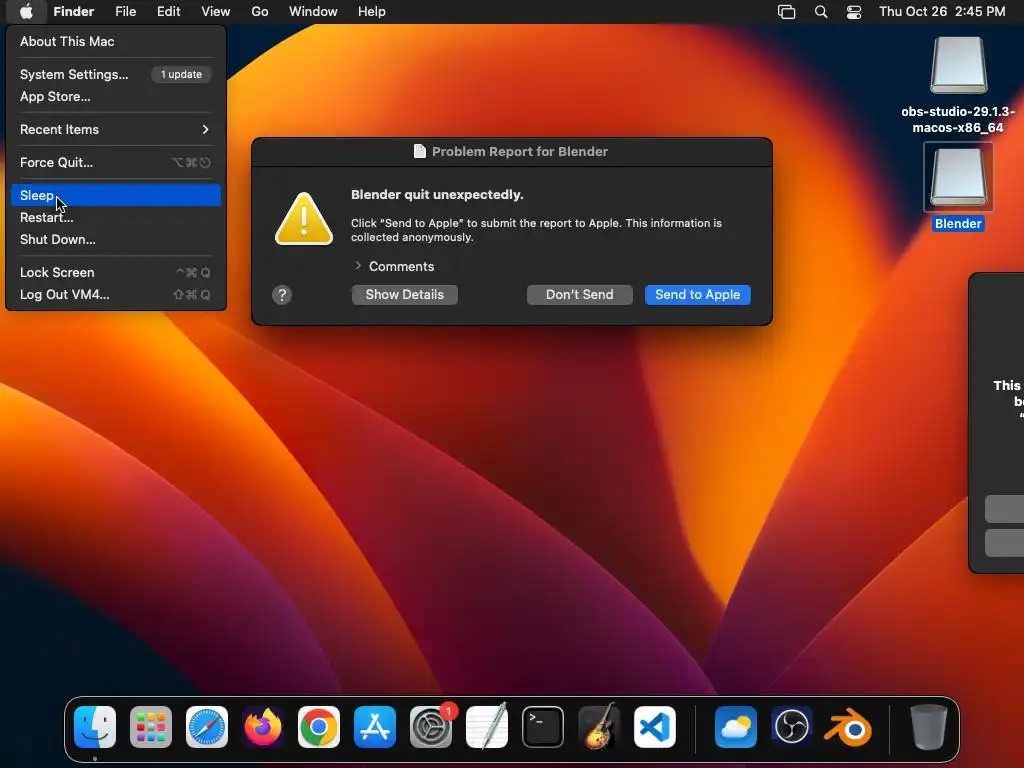This screenshot has width=1024, height=768.
Task: Open Control Center in menu bar
Action: (854, 12)
